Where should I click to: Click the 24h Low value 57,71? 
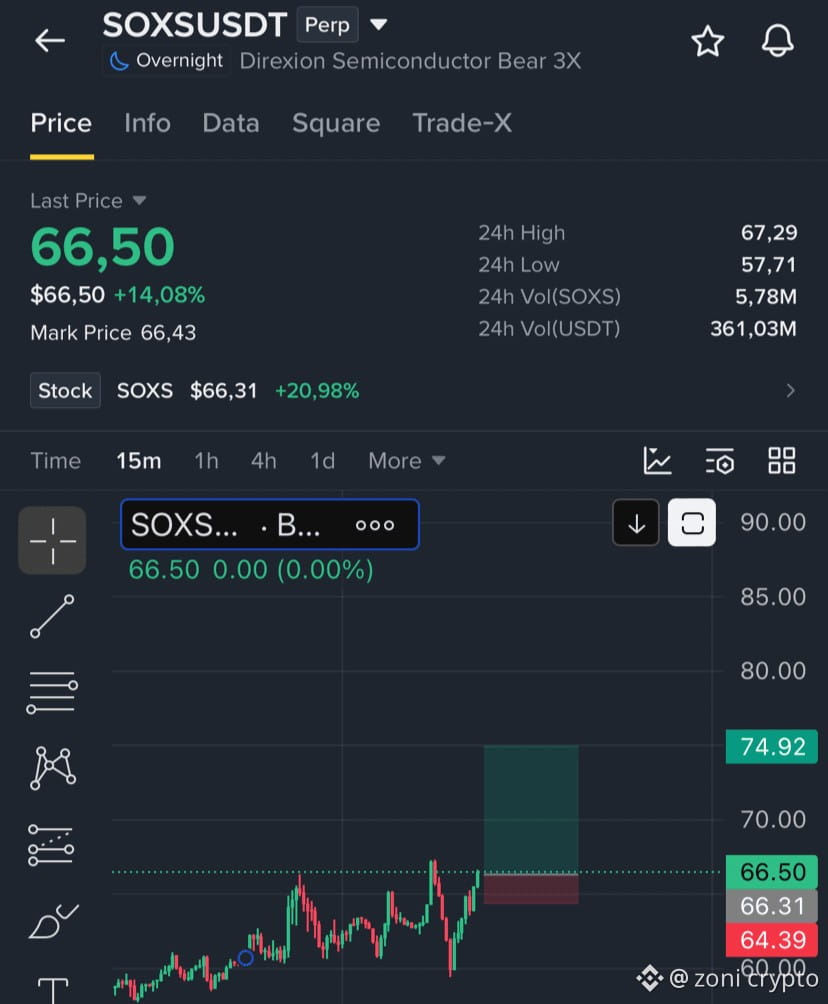click(x=769, y=264)
